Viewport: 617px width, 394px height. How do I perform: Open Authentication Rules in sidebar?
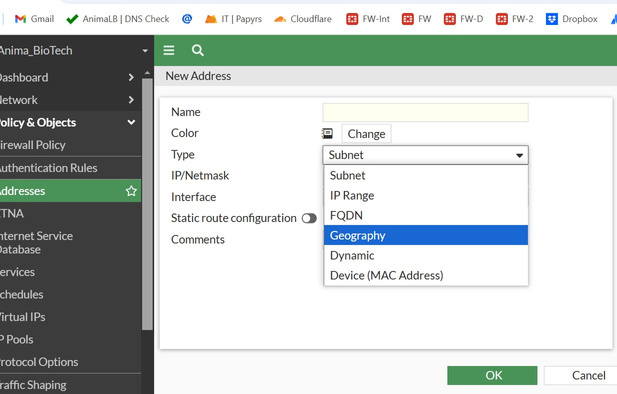coord(70,168)
